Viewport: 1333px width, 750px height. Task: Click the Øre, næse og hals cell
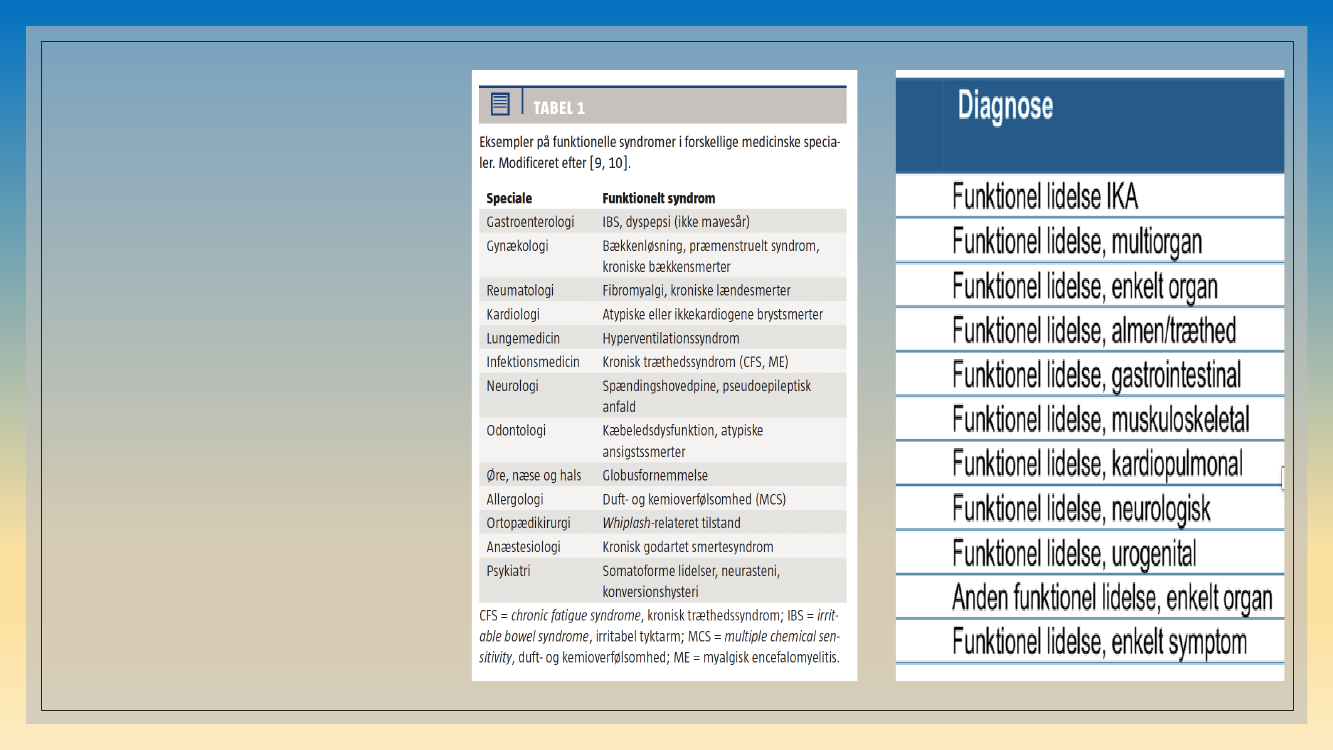pos(534,475)
